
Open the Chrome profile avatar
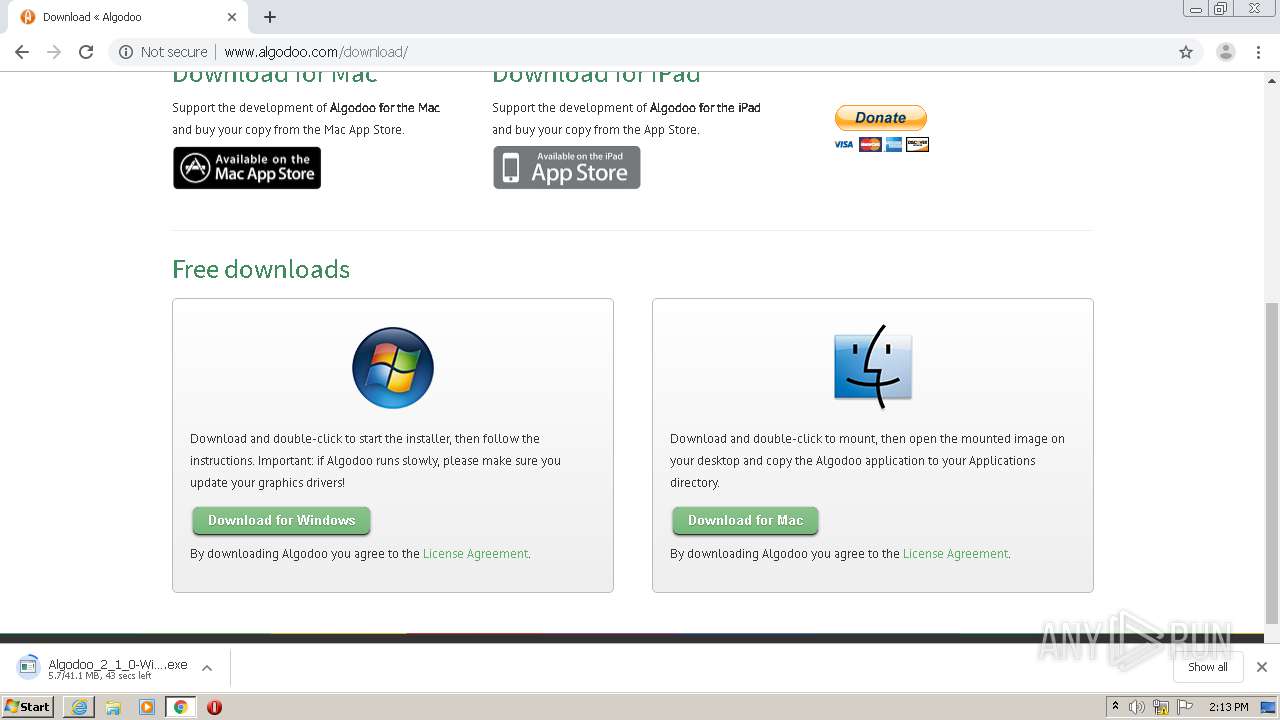tap(1226, 52)
